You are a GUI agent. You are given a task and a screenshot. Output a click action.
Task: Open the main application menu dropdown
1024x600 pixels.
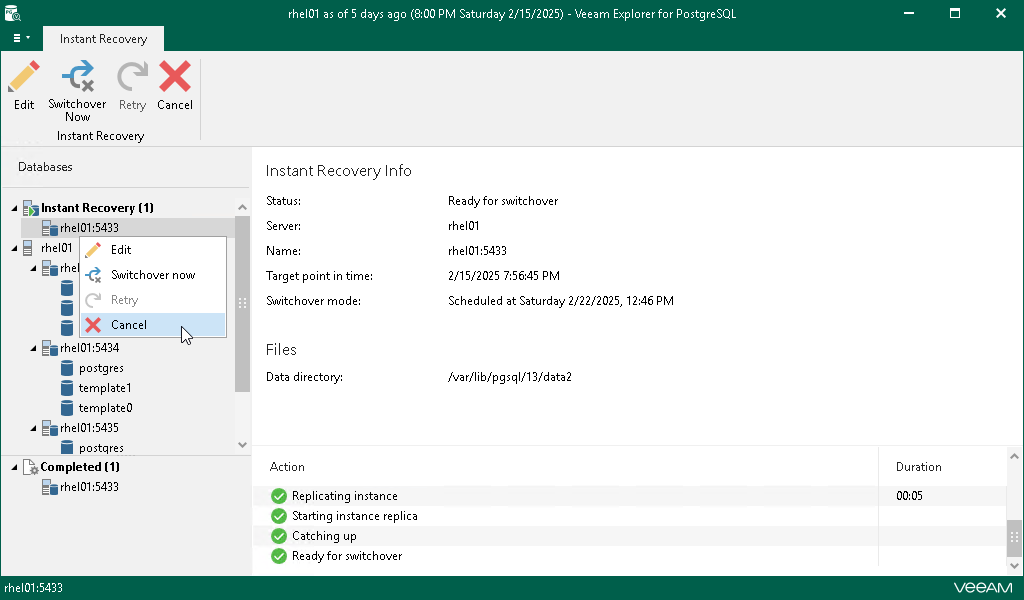coord(21,38)
